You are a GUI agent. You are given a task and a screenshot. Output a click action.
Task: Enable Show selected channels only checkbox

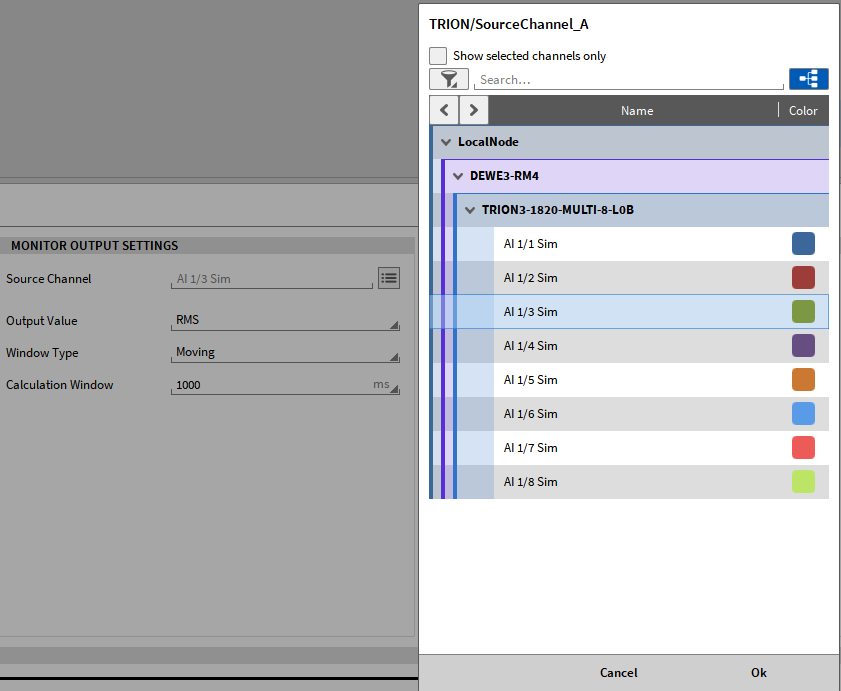tap(438, 56)
